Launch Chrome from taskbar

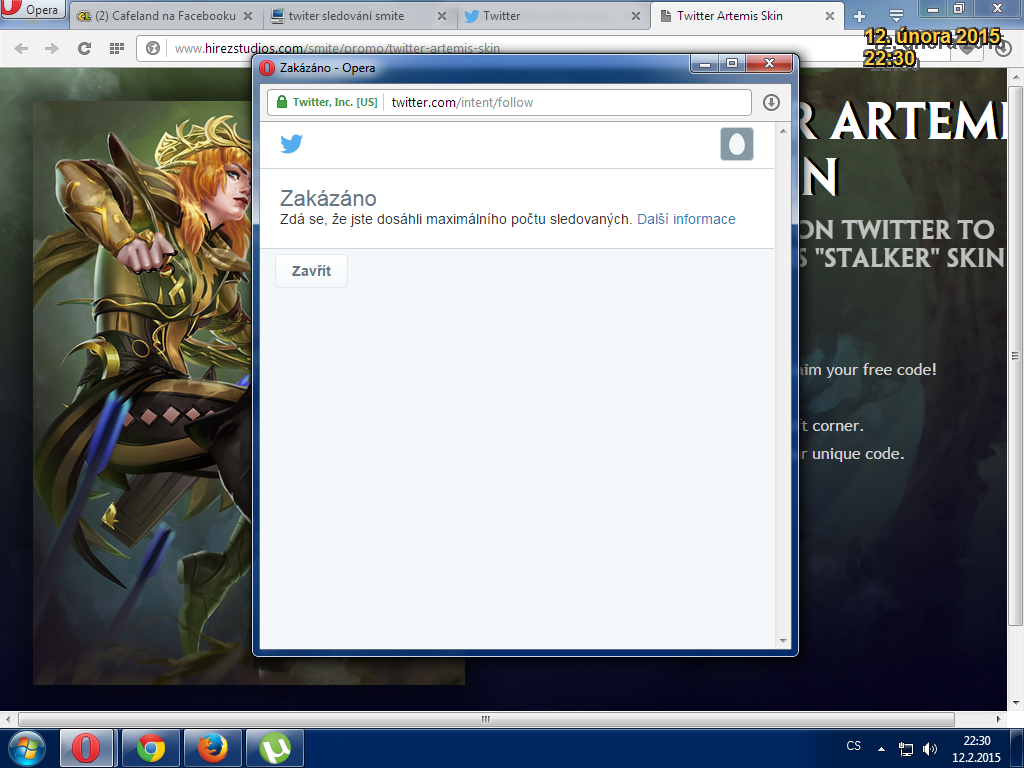pos(151,748)
